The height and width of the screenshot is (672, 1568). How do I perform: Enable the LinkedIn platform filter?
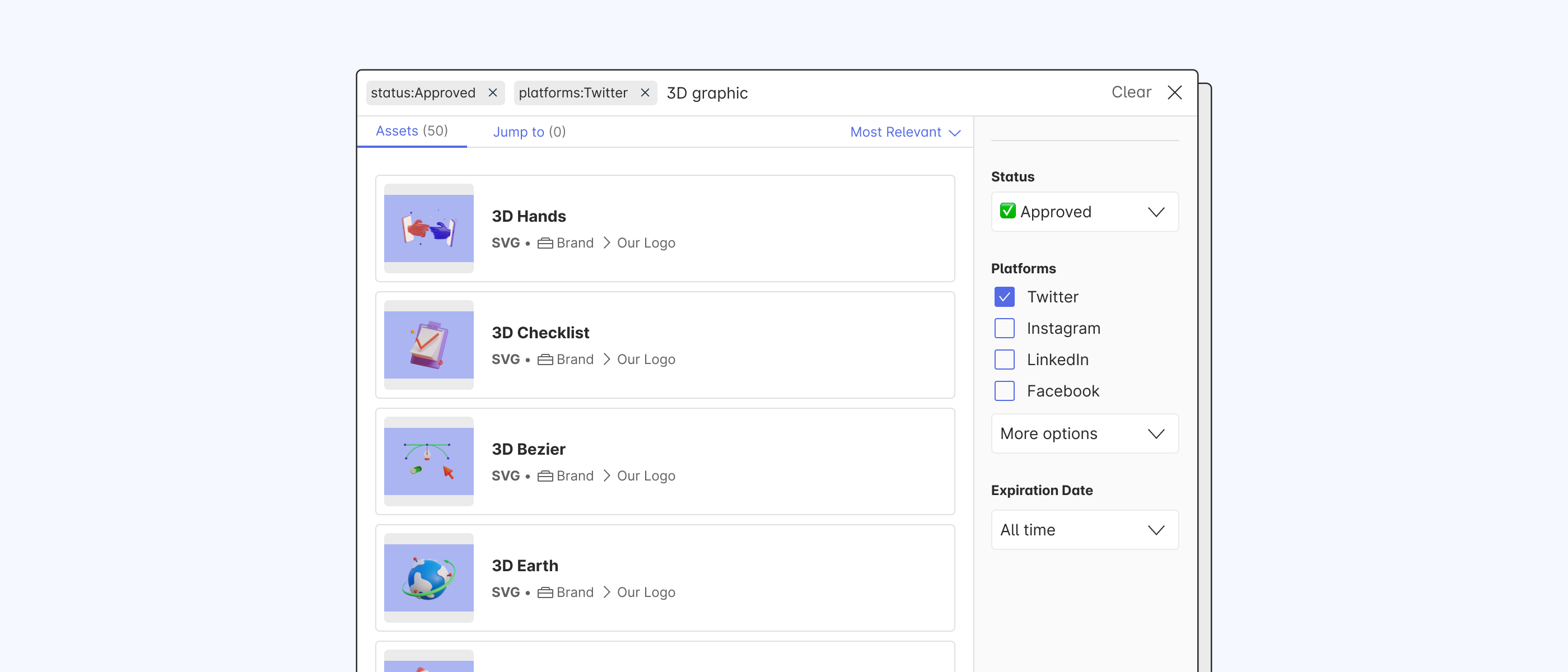[x=1004, y=359]
